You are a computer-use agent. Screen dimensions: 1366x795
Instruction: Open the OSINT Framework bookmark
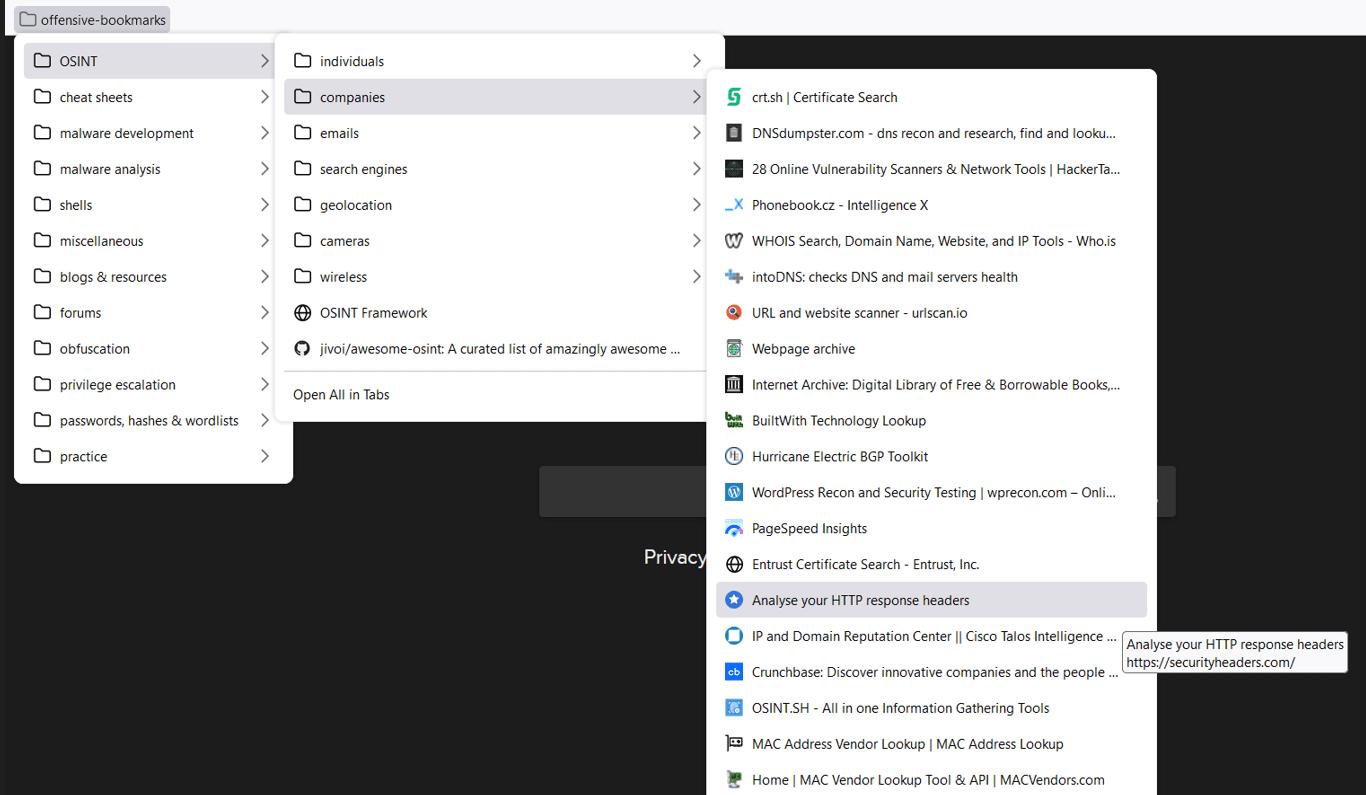point(373,313)
